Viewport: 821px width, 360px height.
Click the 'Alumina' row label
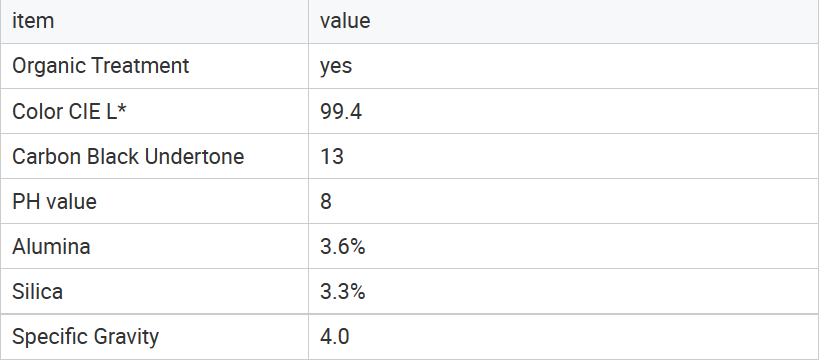tap(51, 246)
